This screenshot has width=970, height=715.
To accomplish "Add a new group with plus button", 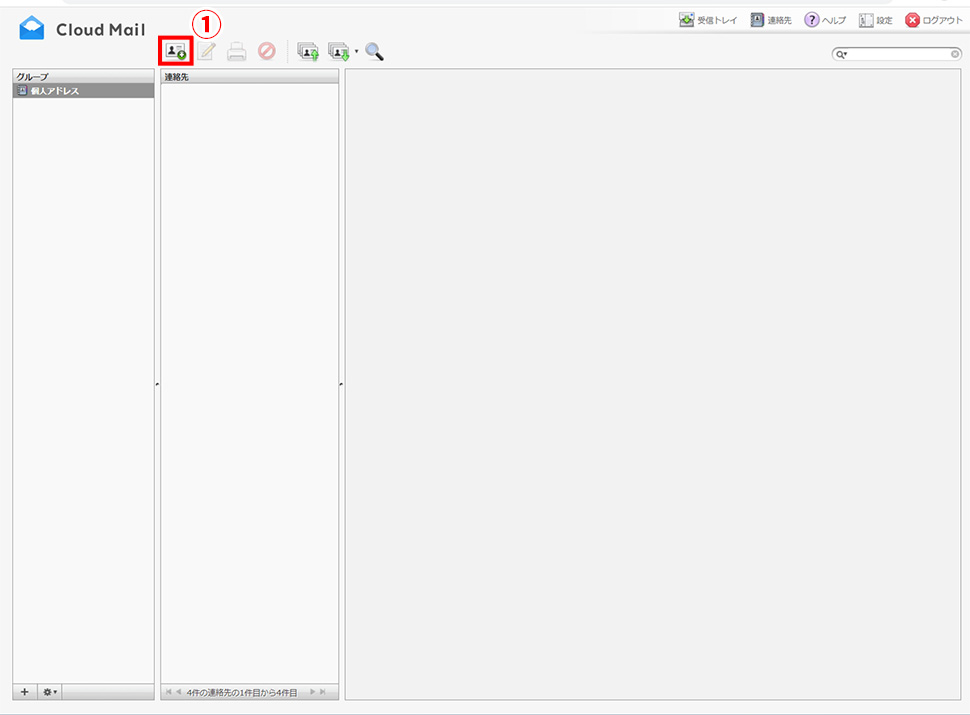I will tap(25, 692).
